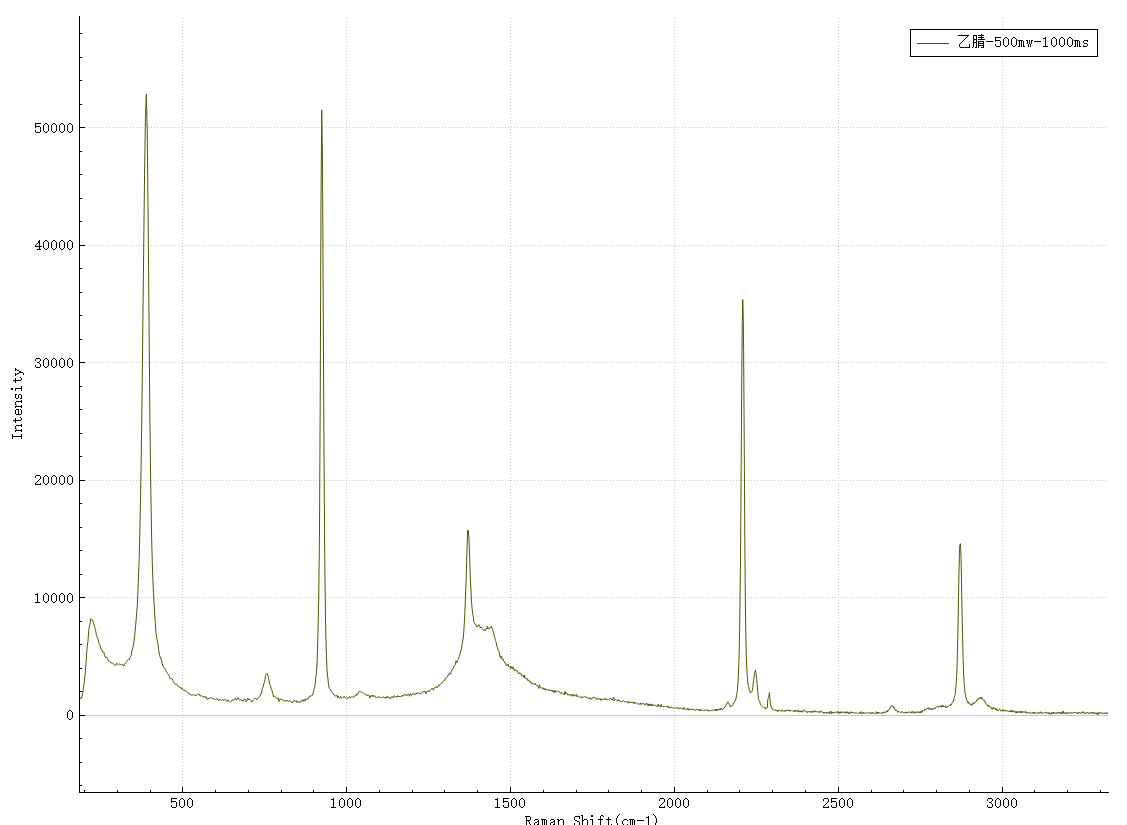Click the small peak near 750 cm-1
The image size is (1127, 825).
point(266,674)
